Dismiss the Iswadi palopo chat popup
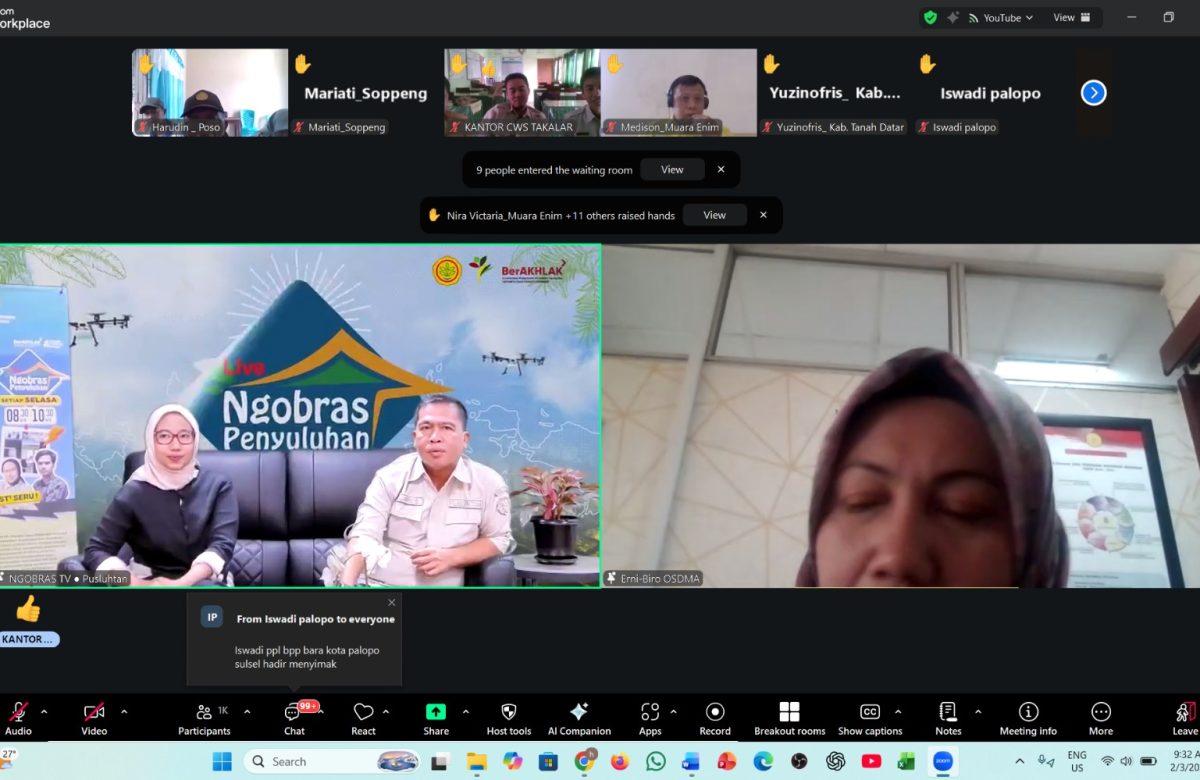 [392, 602]
